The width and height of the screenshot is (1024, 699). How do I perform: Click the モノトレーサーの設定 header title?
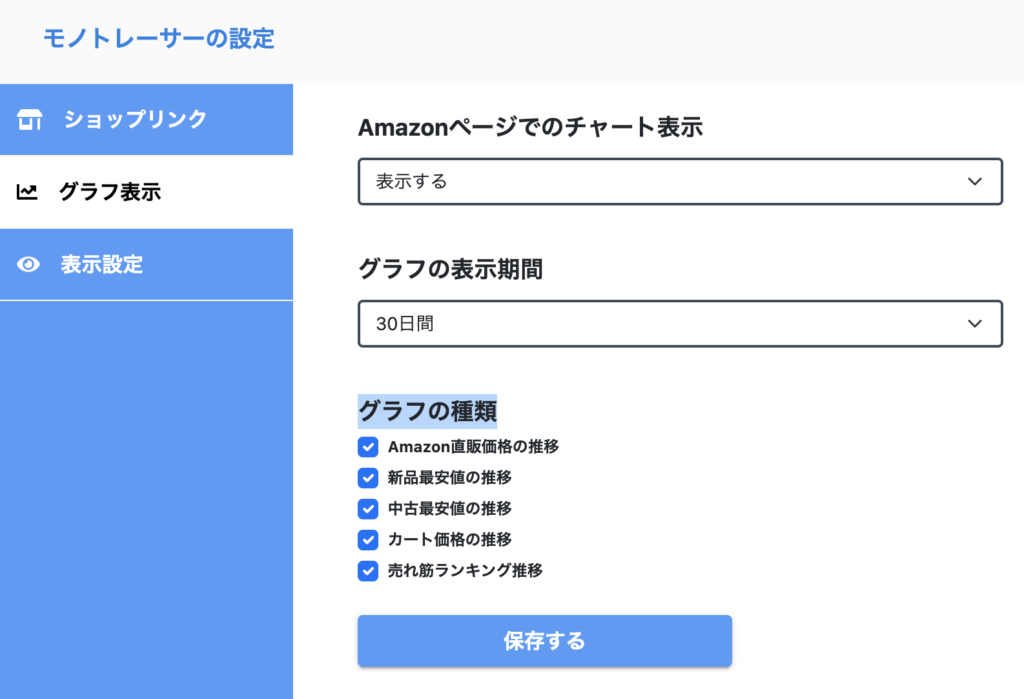coord(158,39)
